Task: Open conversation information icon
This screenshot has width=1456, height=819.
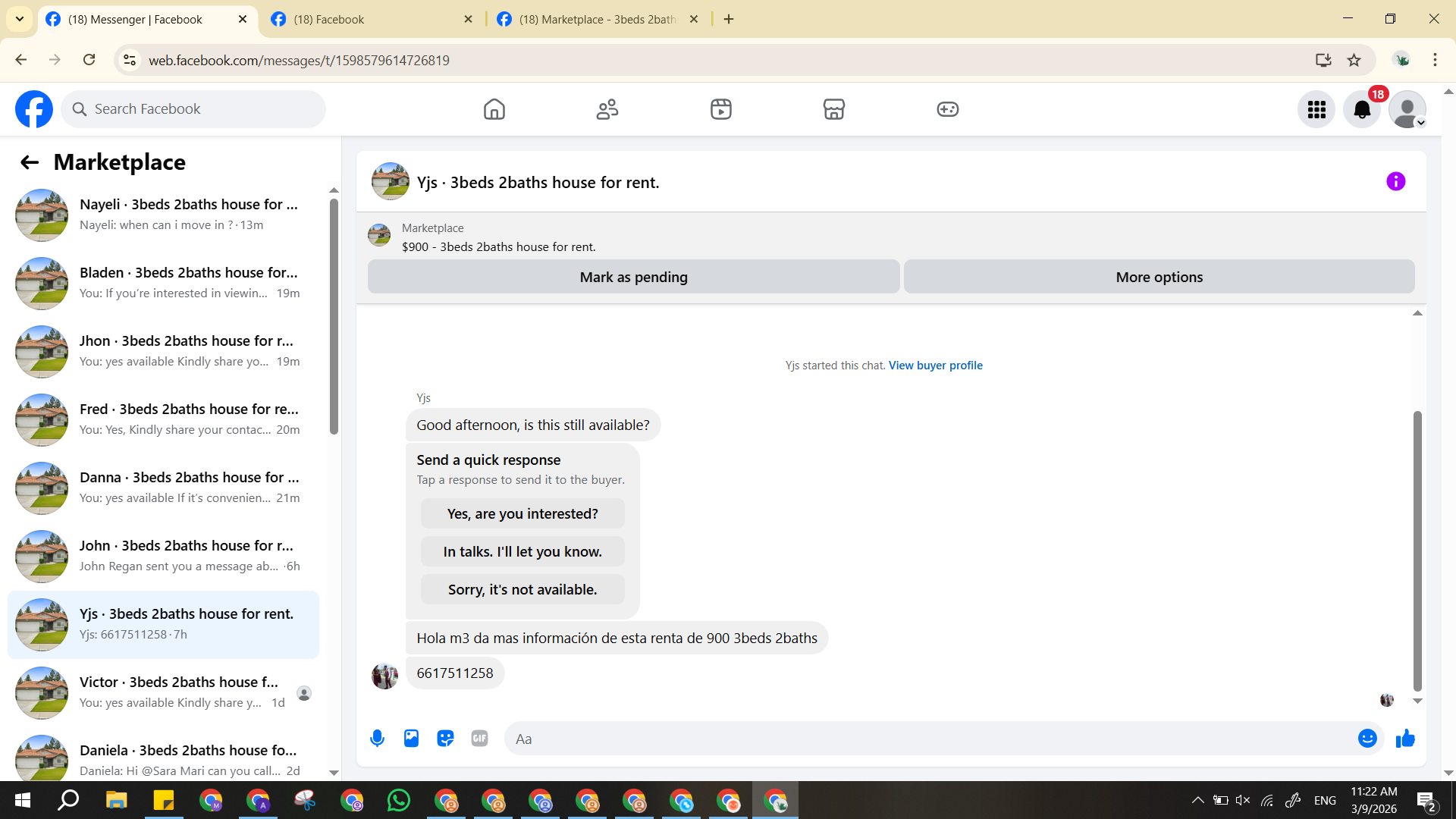Action: [x=1395, y=182]
